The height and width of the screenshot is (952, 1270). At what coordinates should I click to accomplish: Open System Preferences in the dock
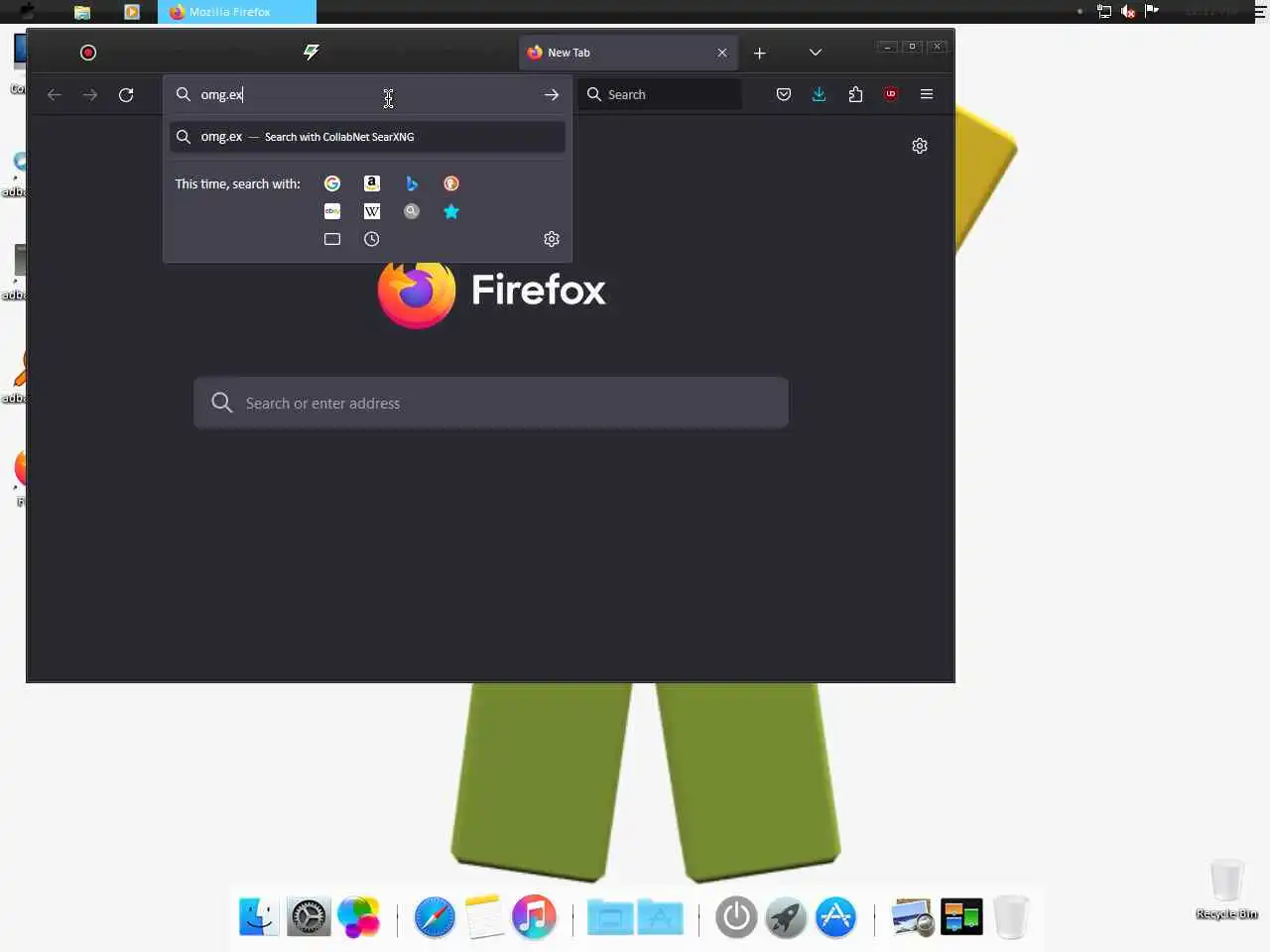[309, 916]
